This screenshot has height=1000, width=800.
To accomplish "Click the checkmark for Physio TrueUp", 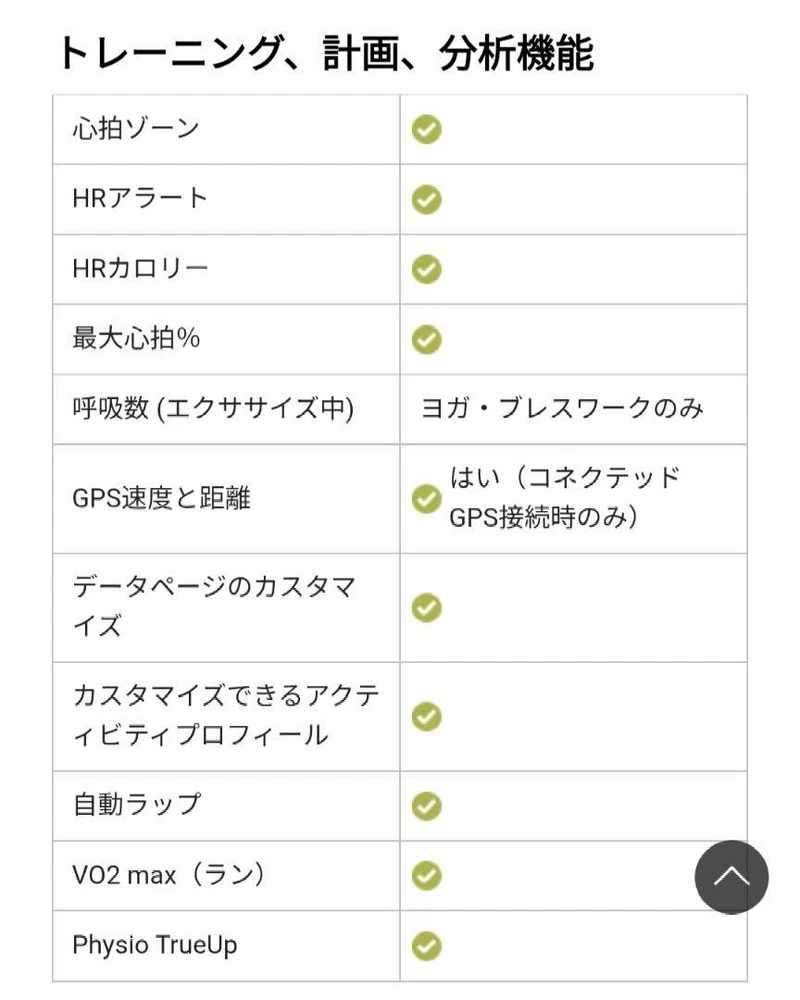I will (427, 945).
